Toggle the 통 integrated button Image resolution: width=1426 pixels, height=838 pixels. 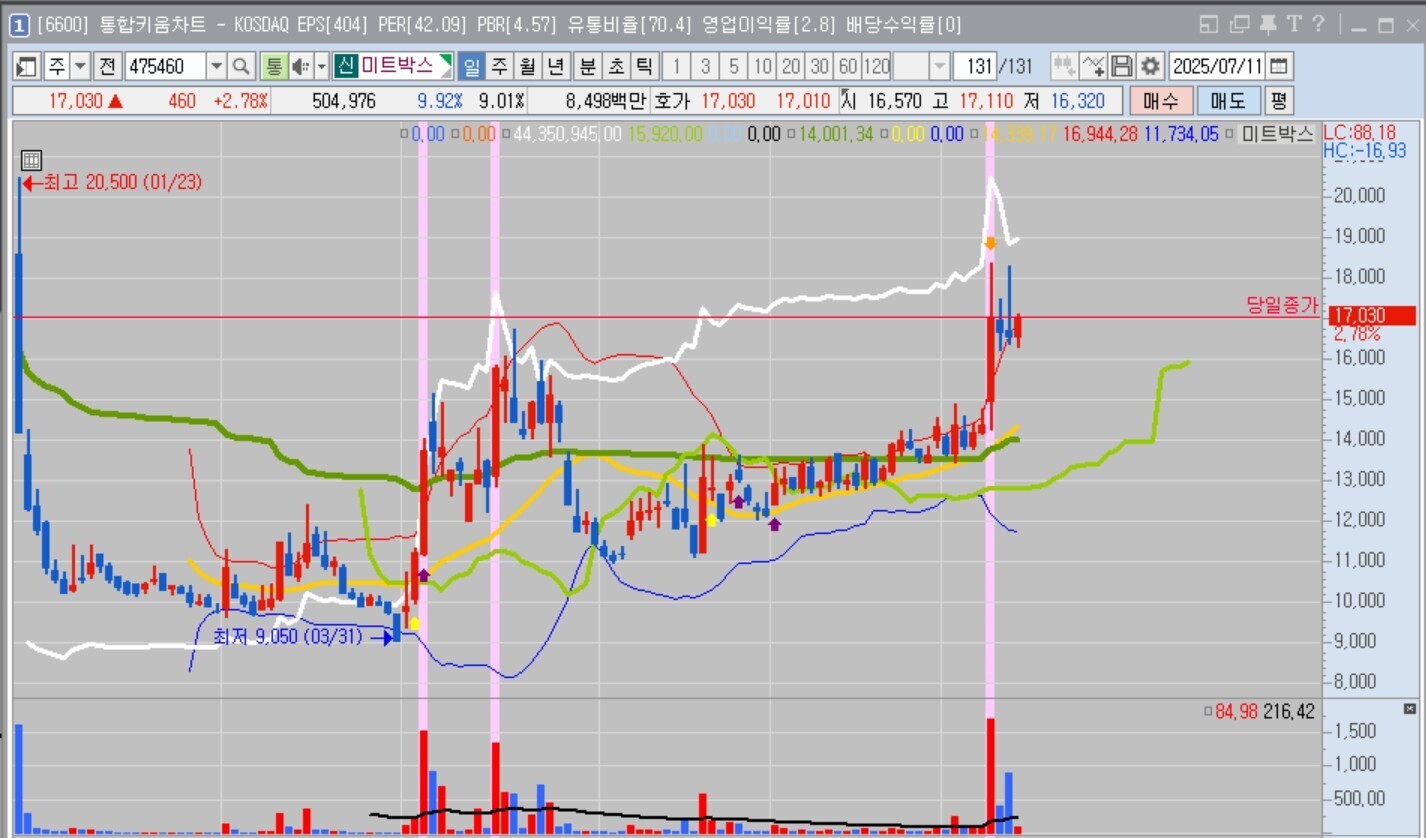tap(273, 67)
